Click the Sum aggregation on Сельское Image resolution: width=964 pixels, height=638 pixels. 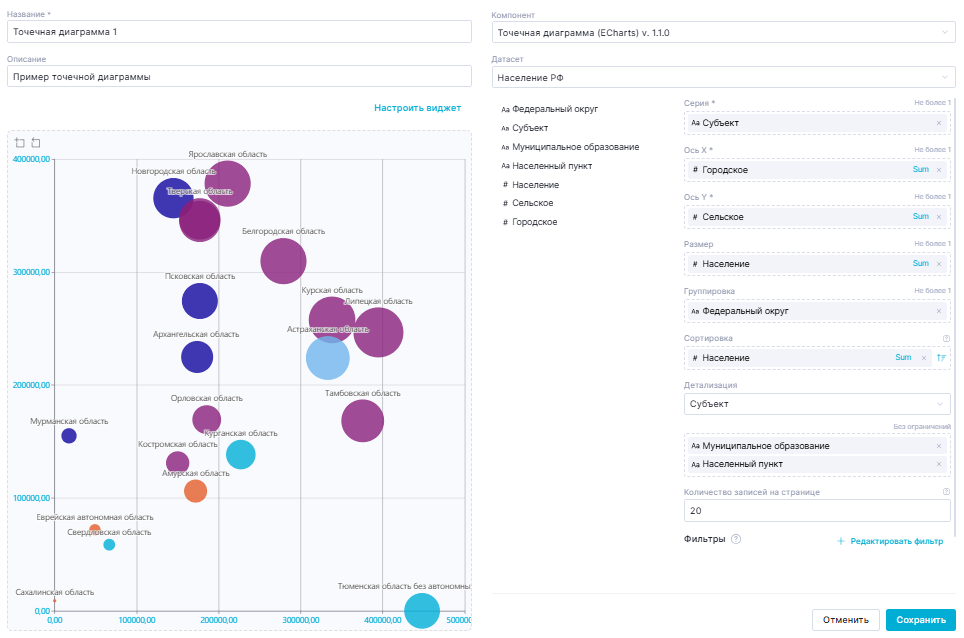920,217
